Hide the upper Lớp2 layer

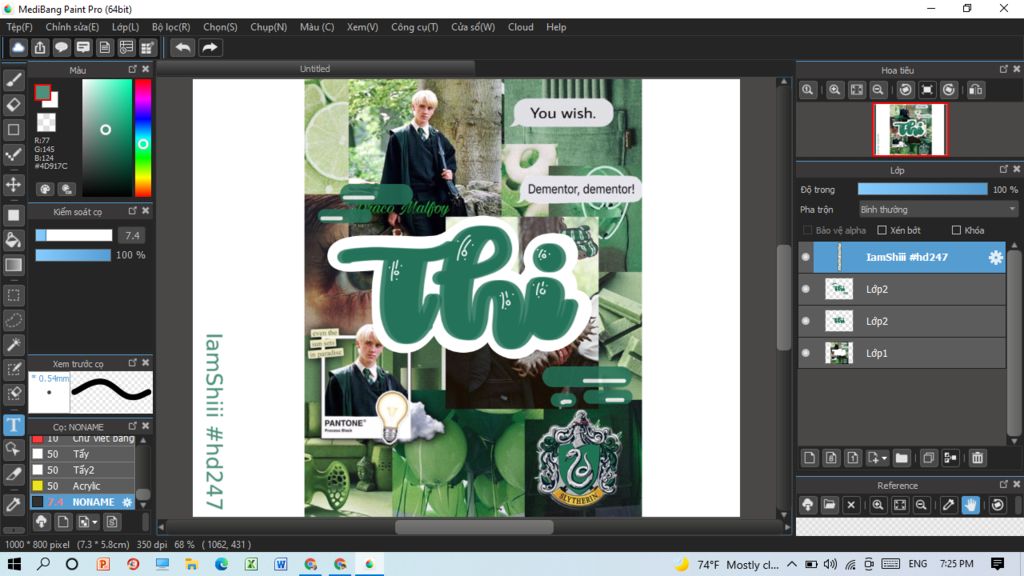(806, 289)
